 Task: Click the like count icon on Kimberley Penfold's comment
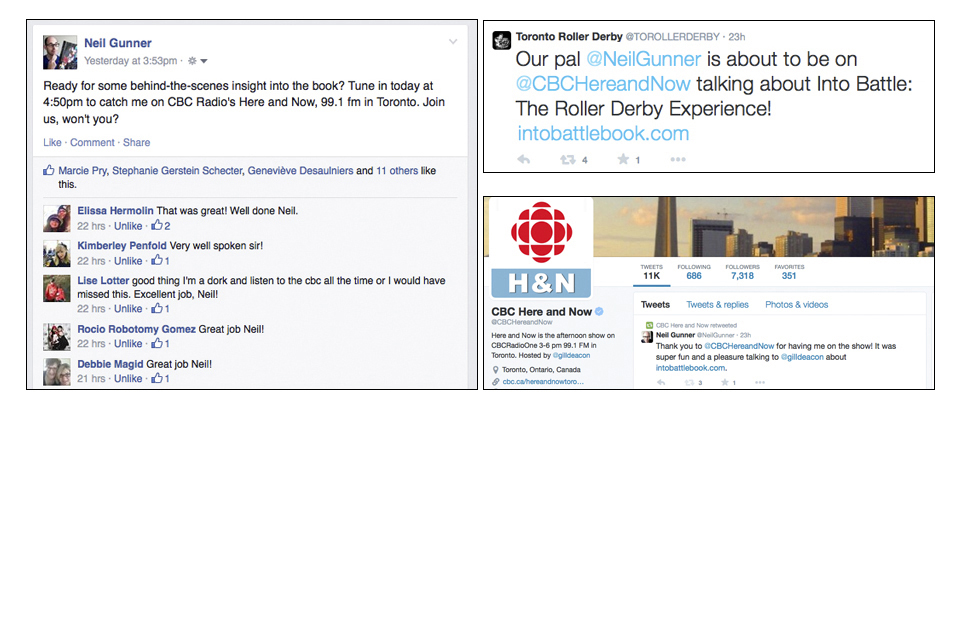click(160, 260)
